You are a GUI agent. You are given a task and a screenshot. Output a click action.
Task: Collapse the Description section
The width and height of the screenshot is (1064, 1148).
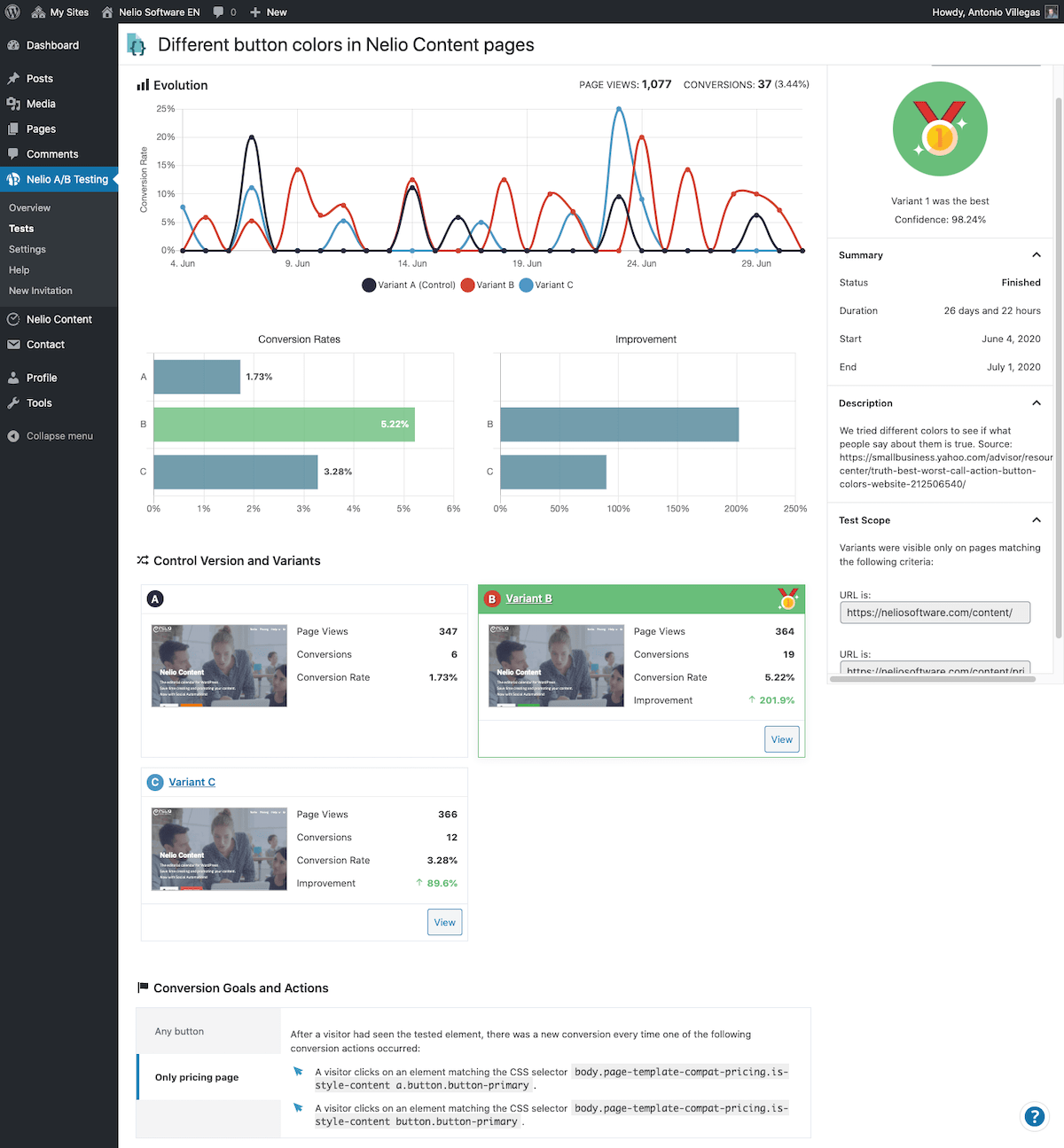pos(1036,403)
